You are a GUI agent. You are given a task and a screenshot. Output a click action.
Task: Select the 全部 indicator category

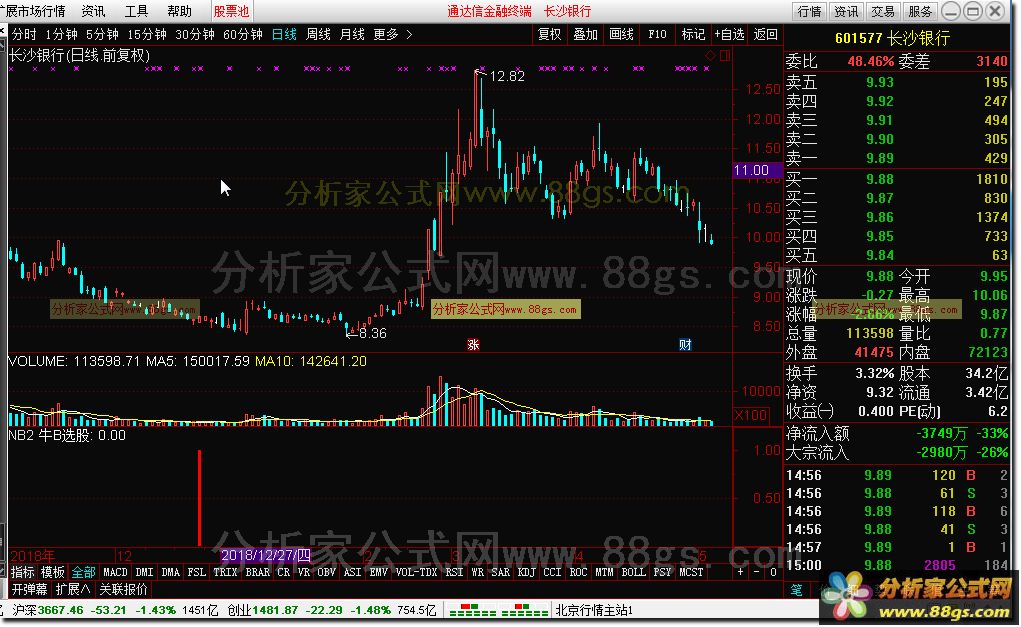pos(83,572)
